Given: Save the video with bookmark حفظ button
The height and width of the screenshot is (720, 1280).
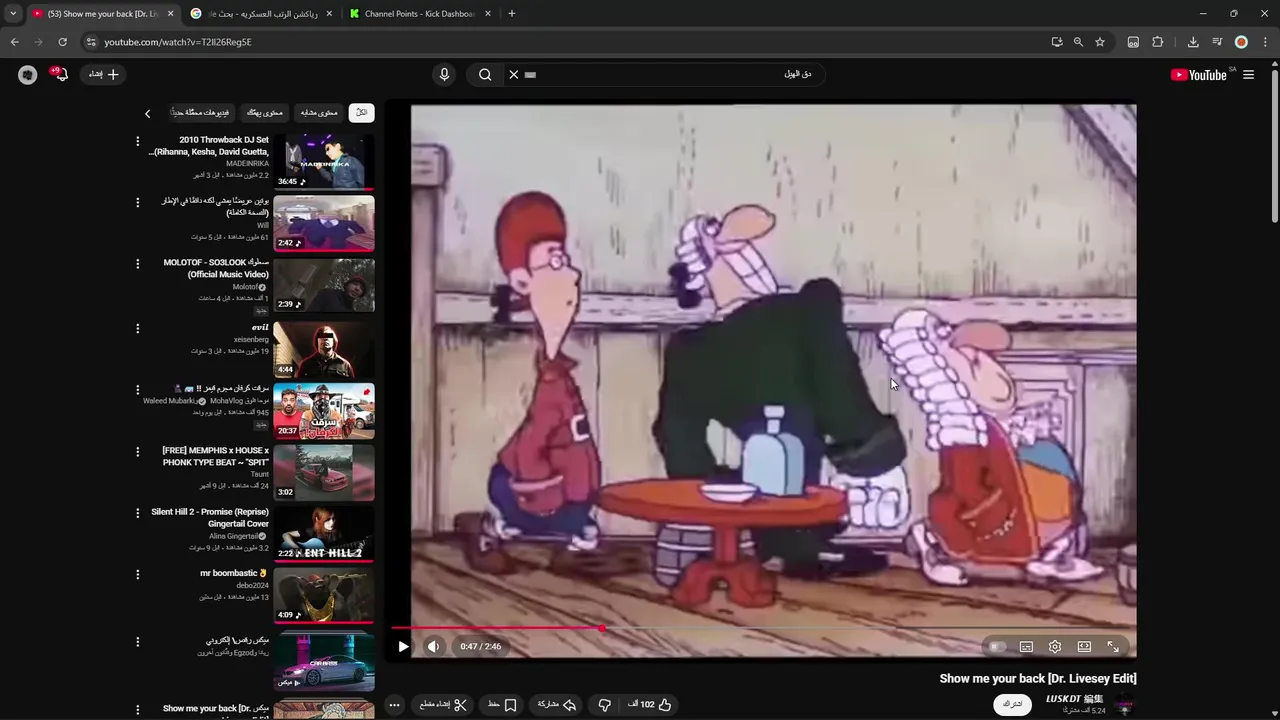Looking at the screenshot, I should pos(502,705).
